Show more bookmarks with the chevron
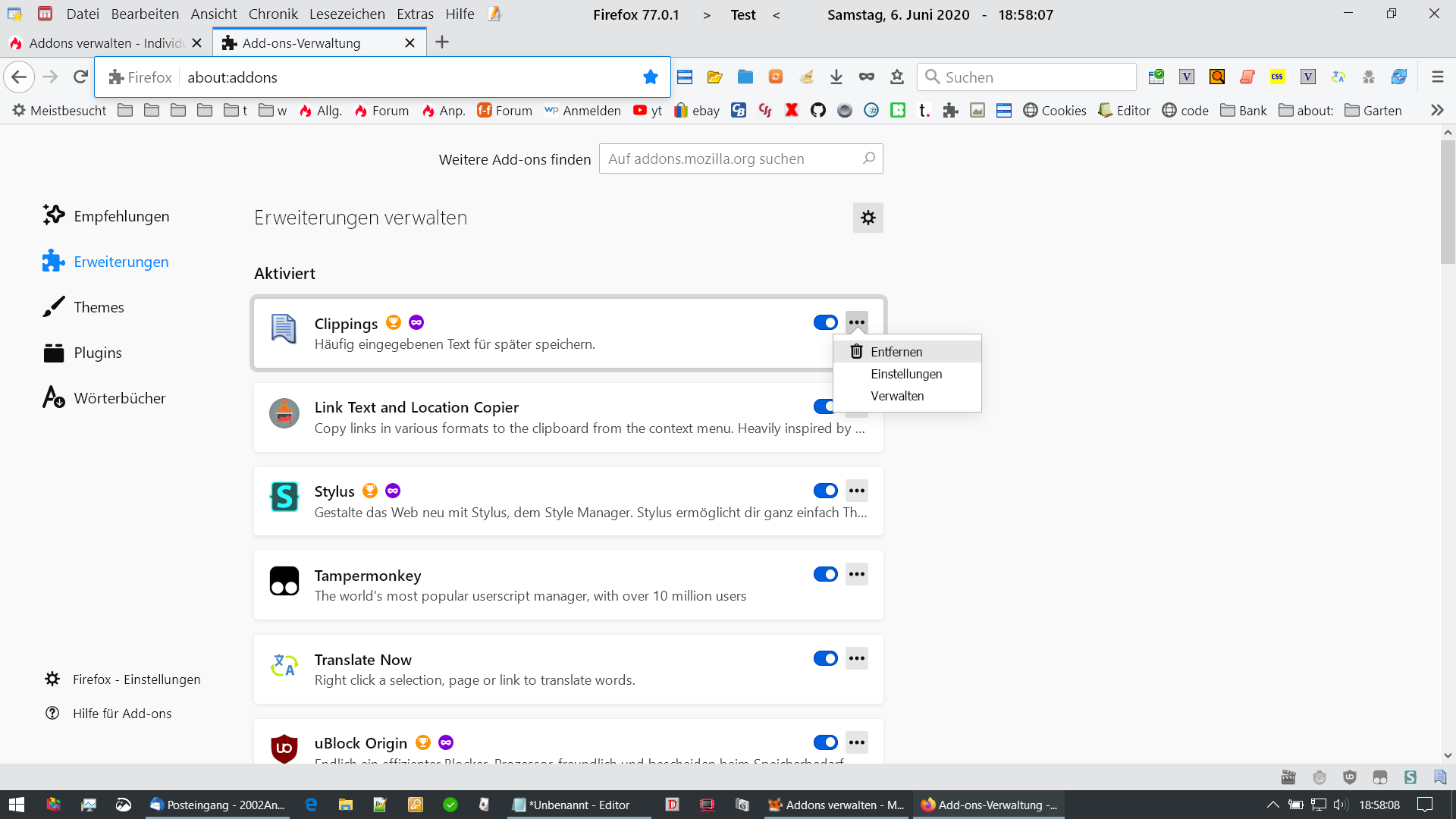 [1436, 110]
